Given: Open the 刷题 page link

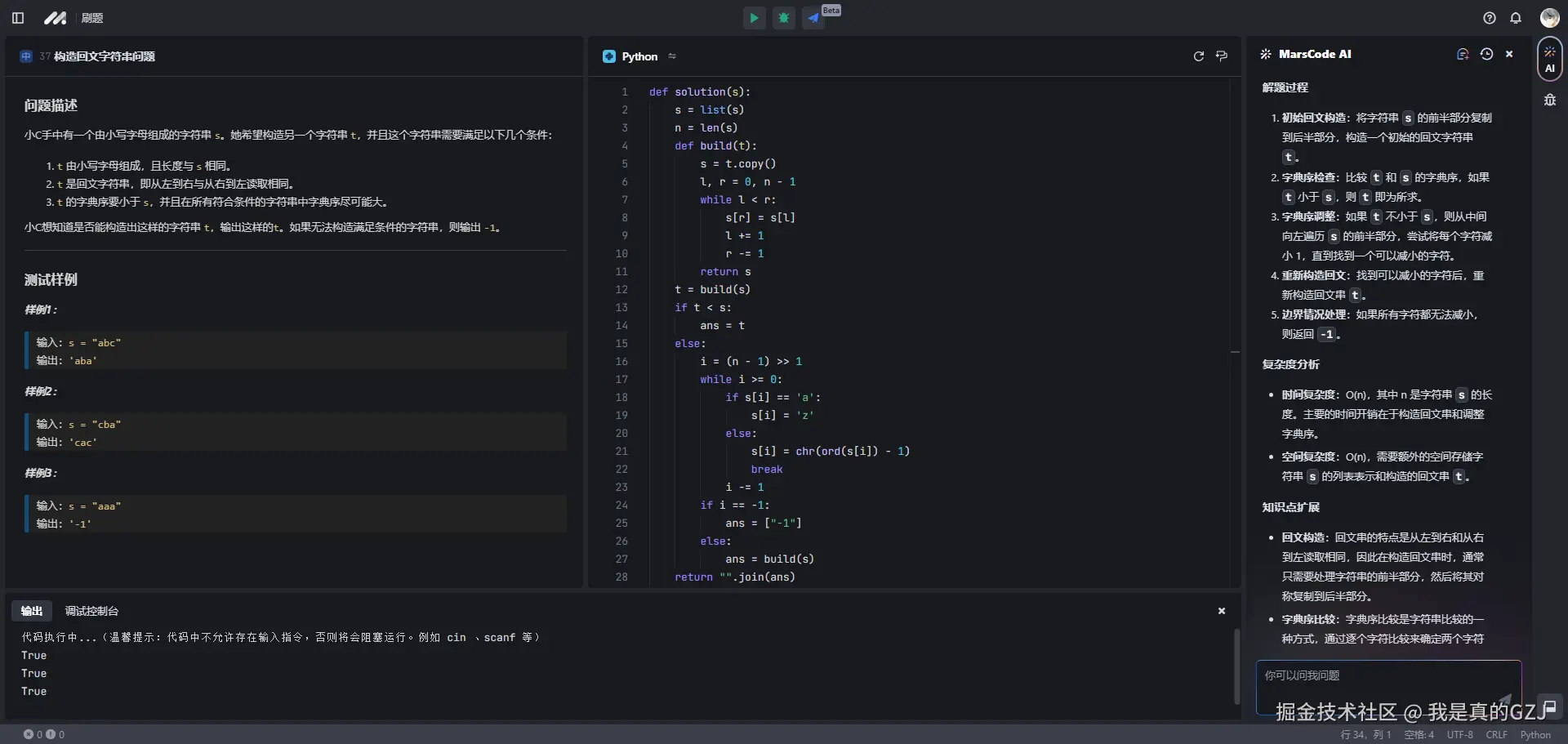Looking at the screenshot, I should click(x=92, y=18).
